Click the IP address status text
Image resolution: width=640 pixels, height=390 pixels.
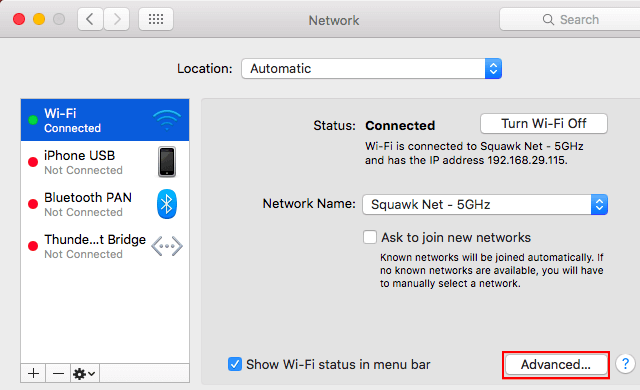(x=474, y=153)
